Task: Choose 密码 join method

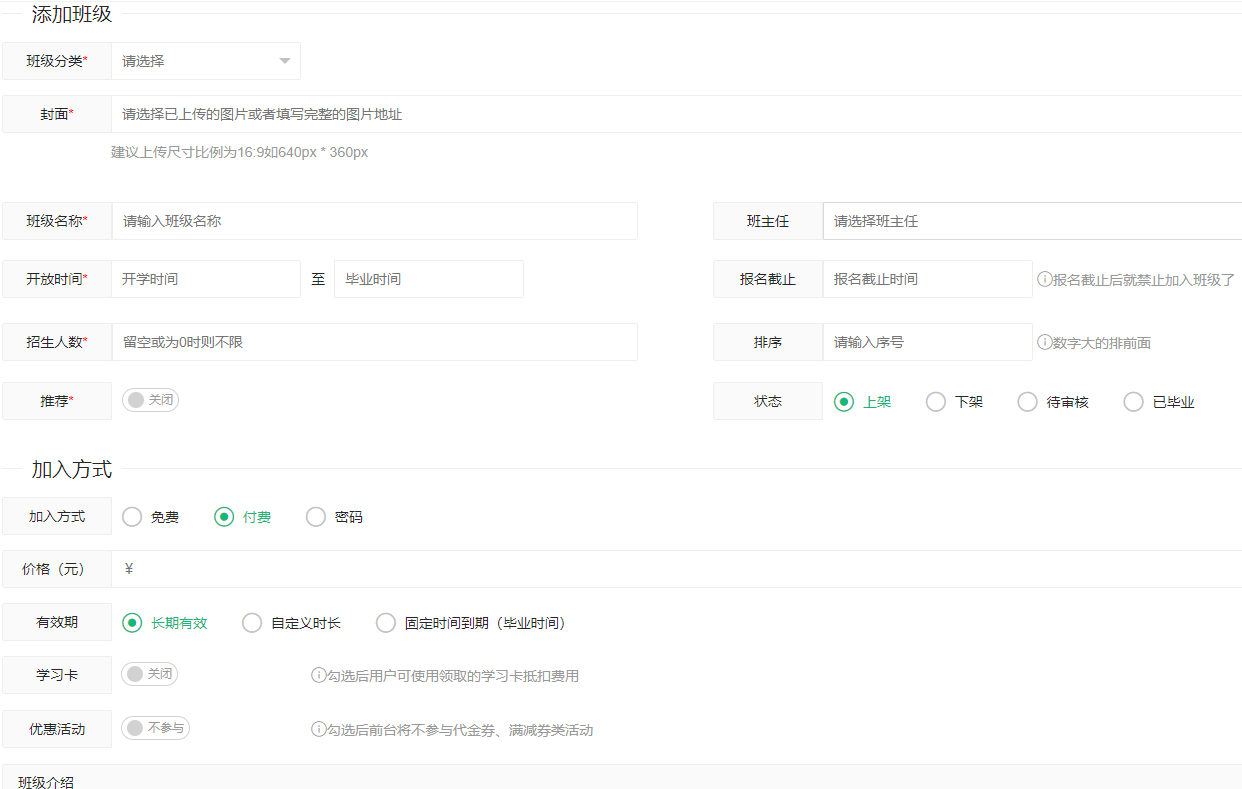Action: (316, 517)
